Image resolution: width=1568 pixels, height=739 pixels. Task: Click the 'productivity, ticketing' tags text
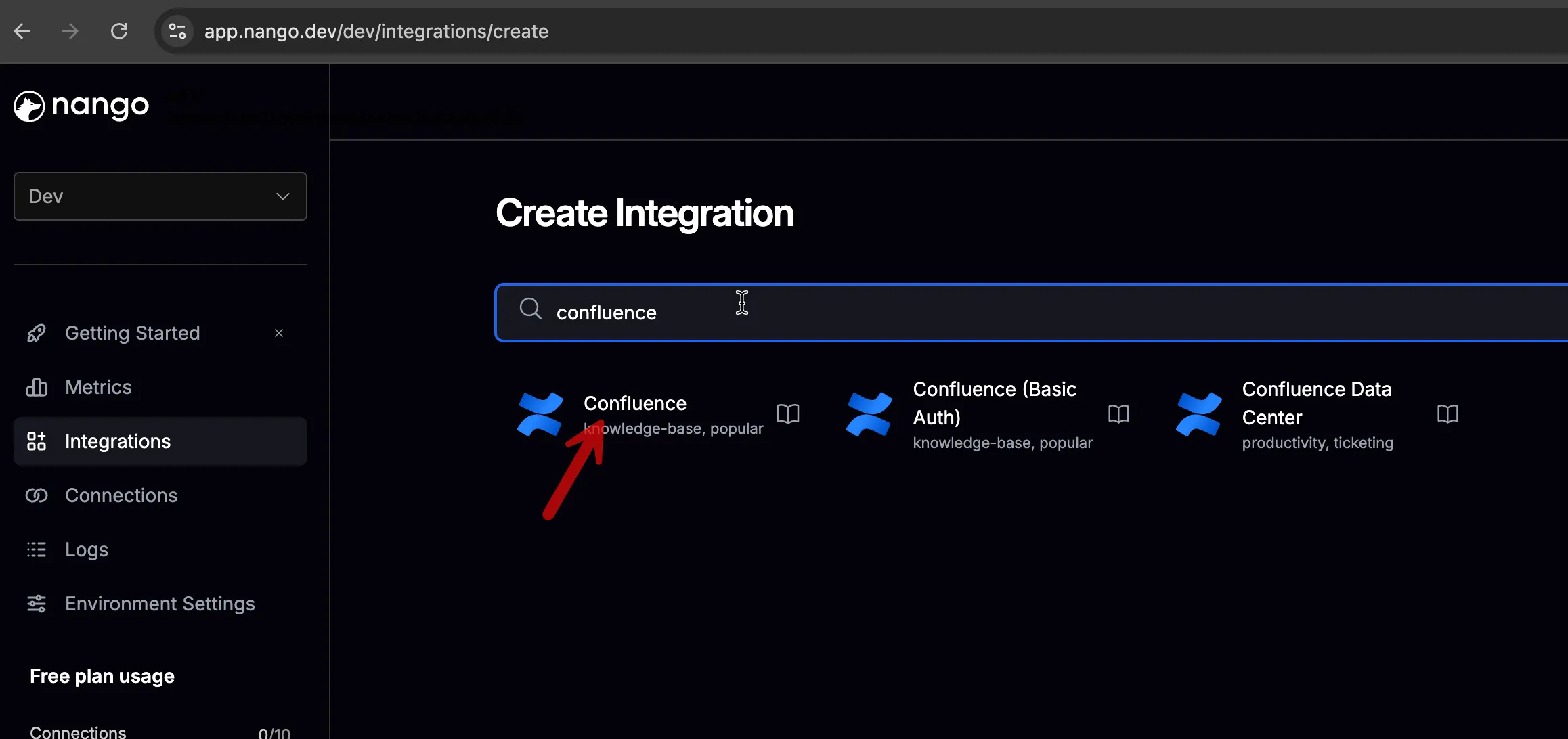tap(1317, 443)
